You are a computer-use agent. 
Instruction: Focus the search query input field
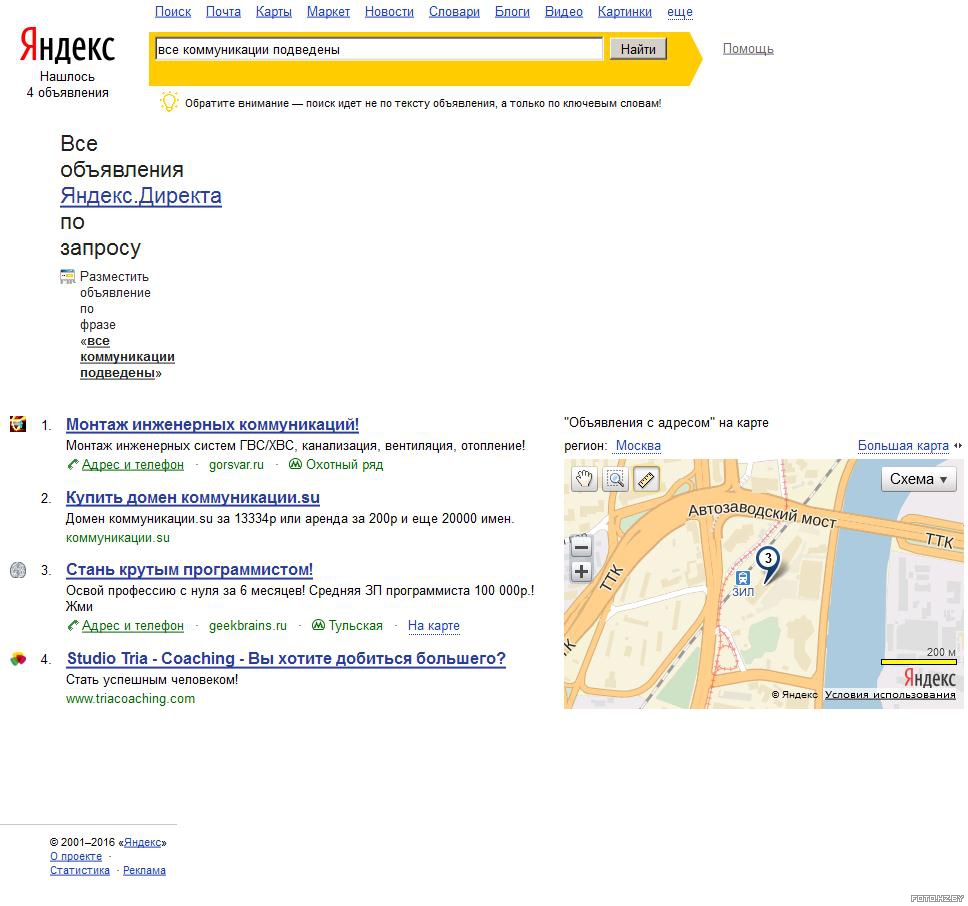[378, 49]
